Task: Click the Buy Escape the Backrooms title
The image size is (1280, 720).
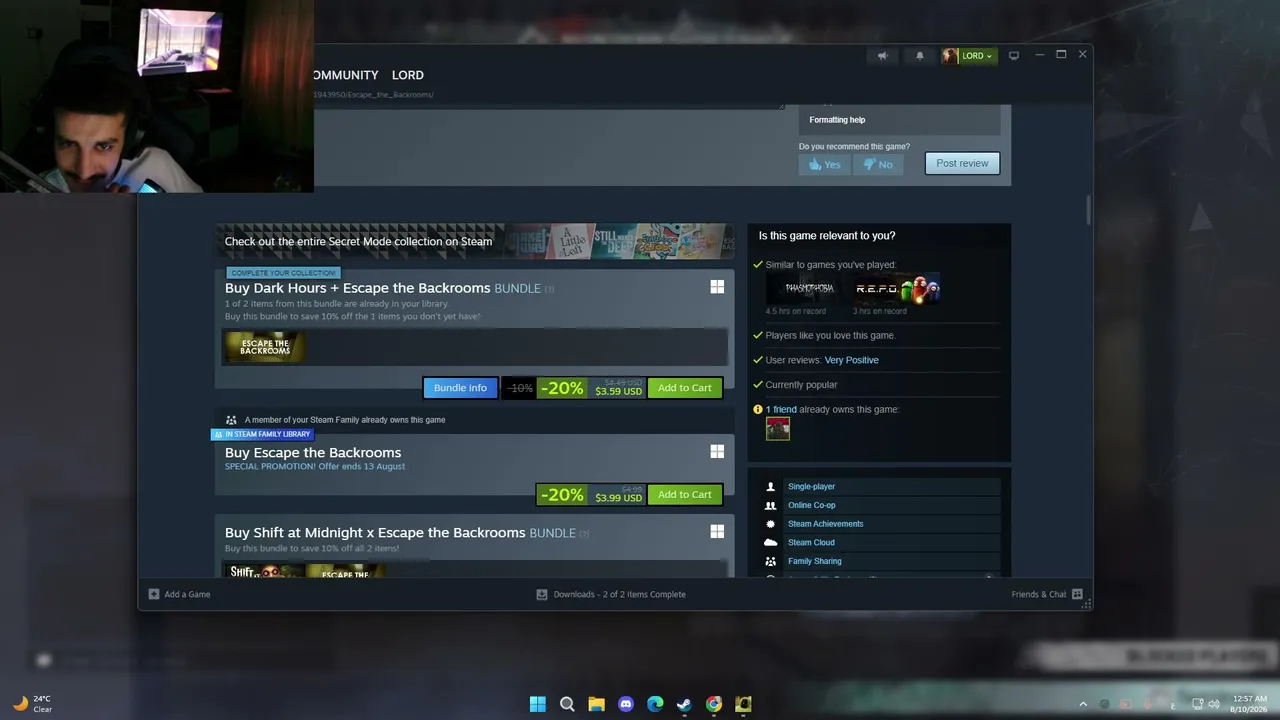Action: tap(313, 453)
